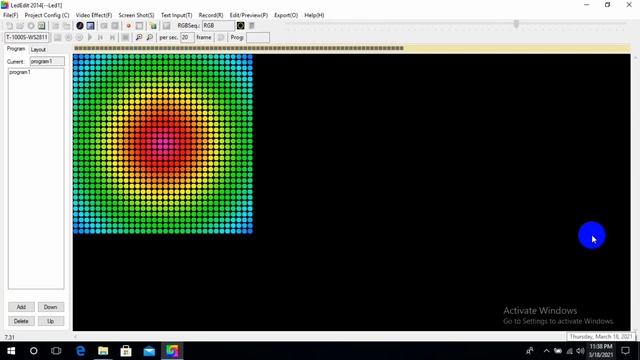Image resolution: width=640 pixels, height=360 pixels.
Task: Open the Record menu
Action: (x=211, y=15)
